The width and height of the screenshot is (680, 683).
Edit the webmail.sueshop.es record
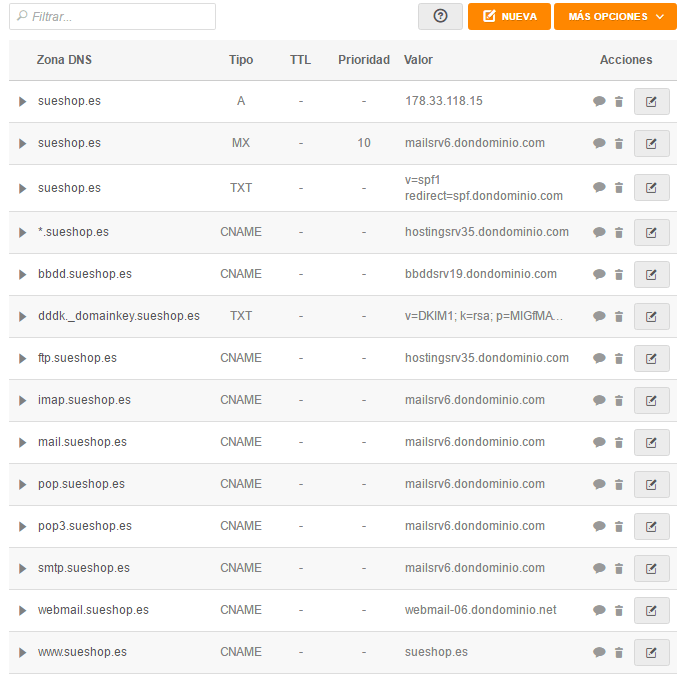pos(651,611)
